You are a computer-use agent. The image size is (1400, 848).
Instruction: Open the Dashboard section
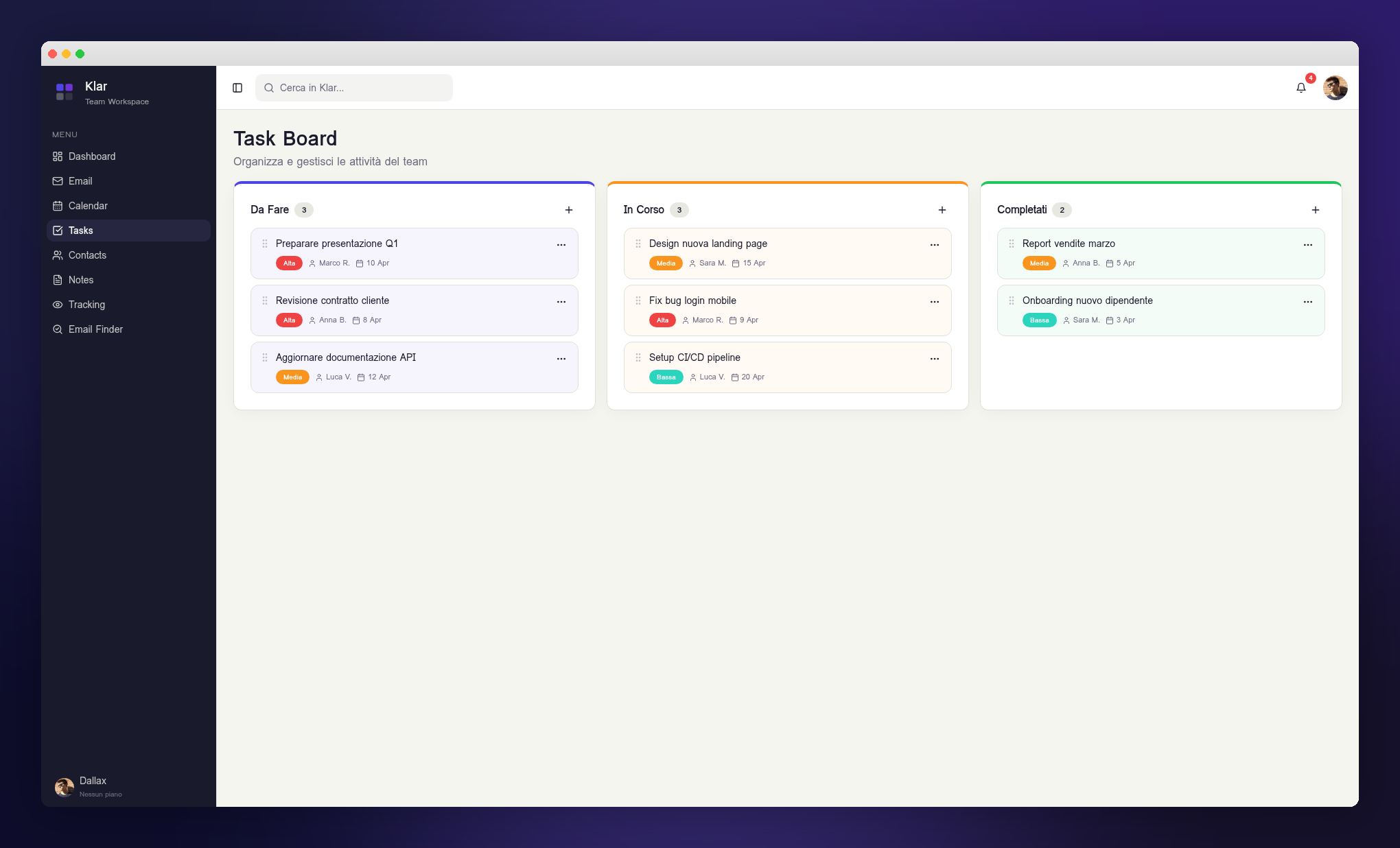tap(91, 156)
